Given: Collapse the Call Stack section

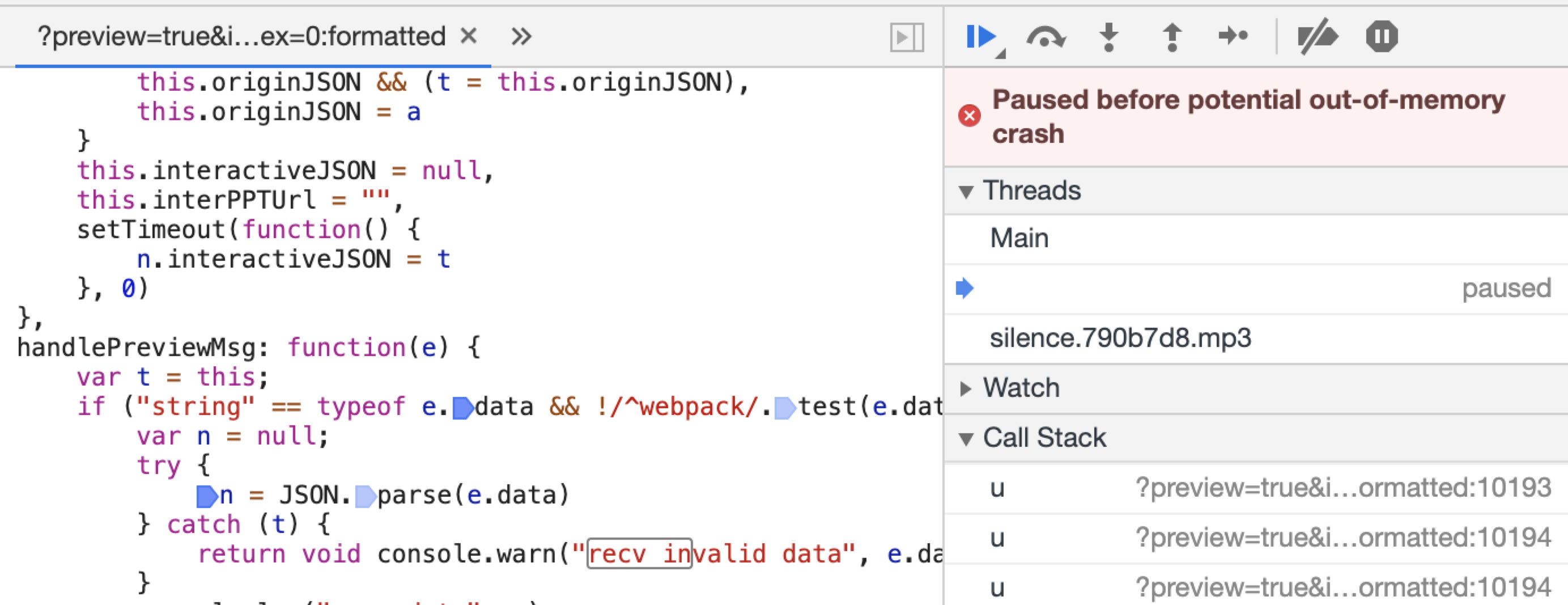Looking at the screenshot, I should point(966,439).
